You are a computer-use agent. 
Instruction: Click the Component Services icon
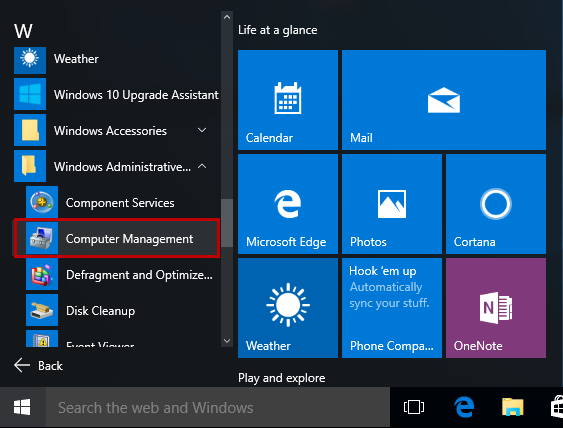(42, 202)
